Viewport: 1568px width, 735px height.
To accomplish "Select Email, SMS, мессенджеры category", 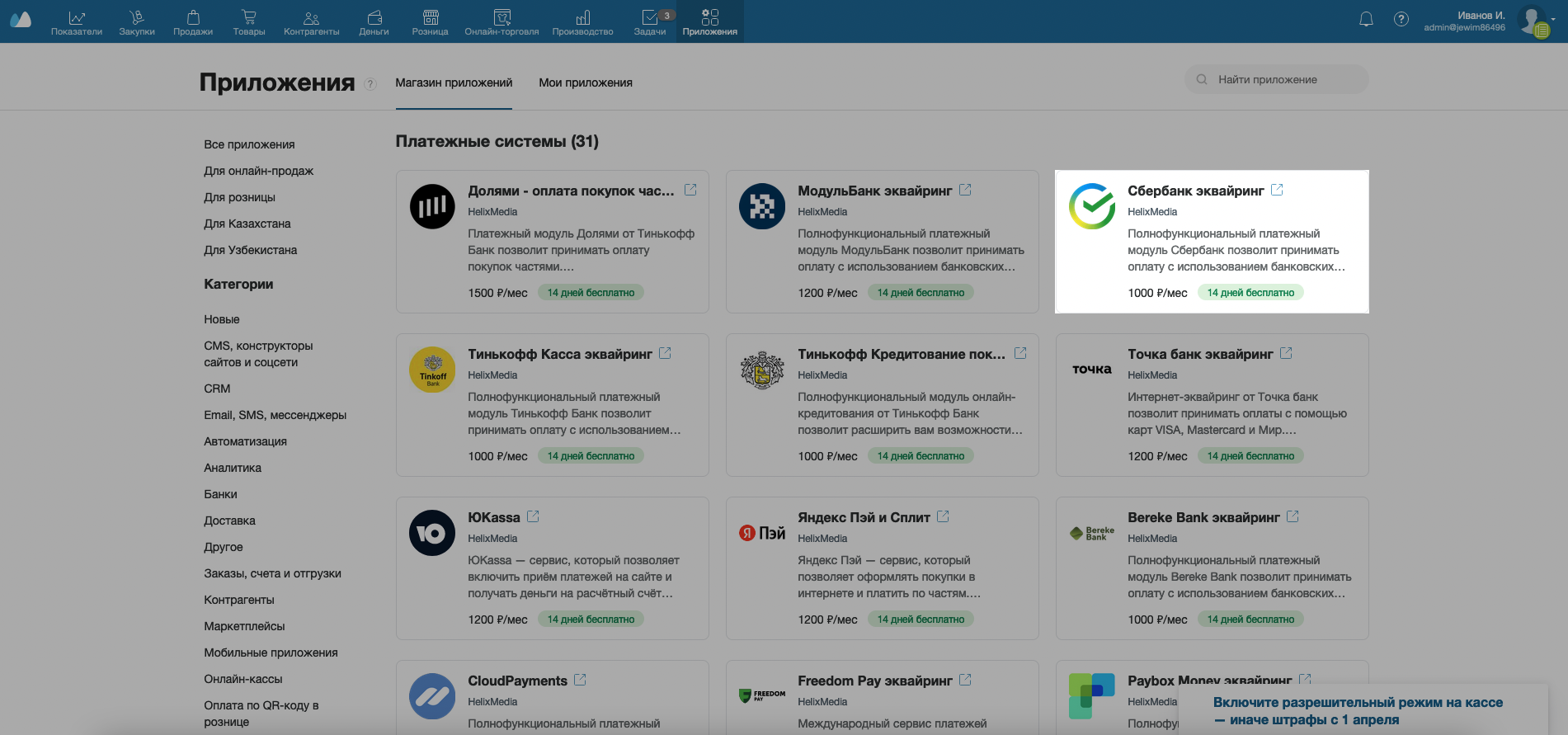I will tap(275, 415).
